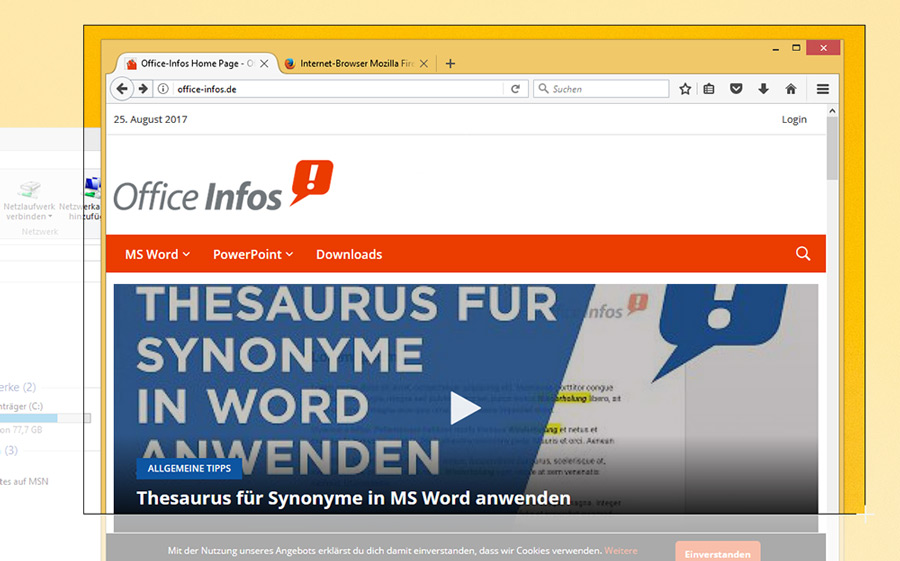Open the Downloads menu item
The width and height of the screenshot is (900, 561).
tap(349, 254)
